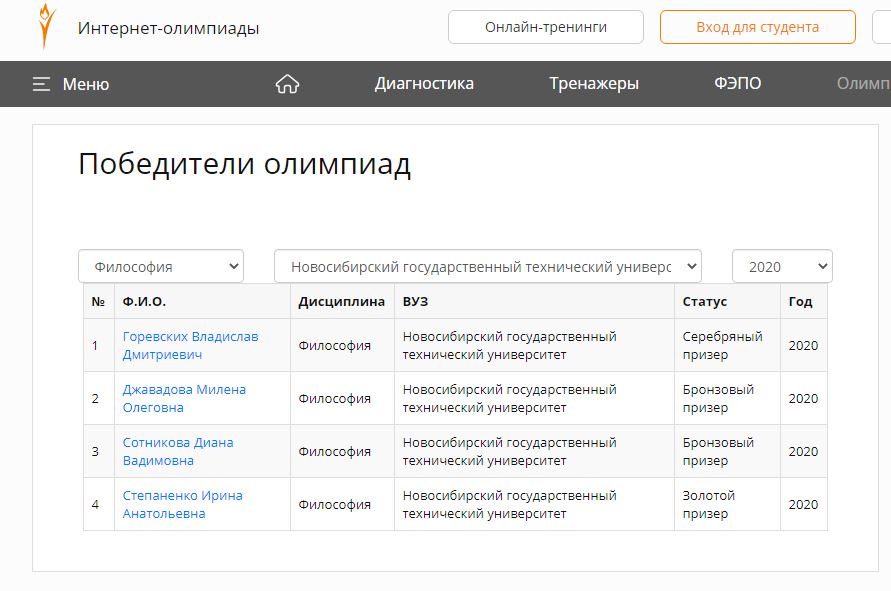Select the Золотой призер status cell
Image resolution: width=891 pixels, height=591 pixels.
[727, 504]
